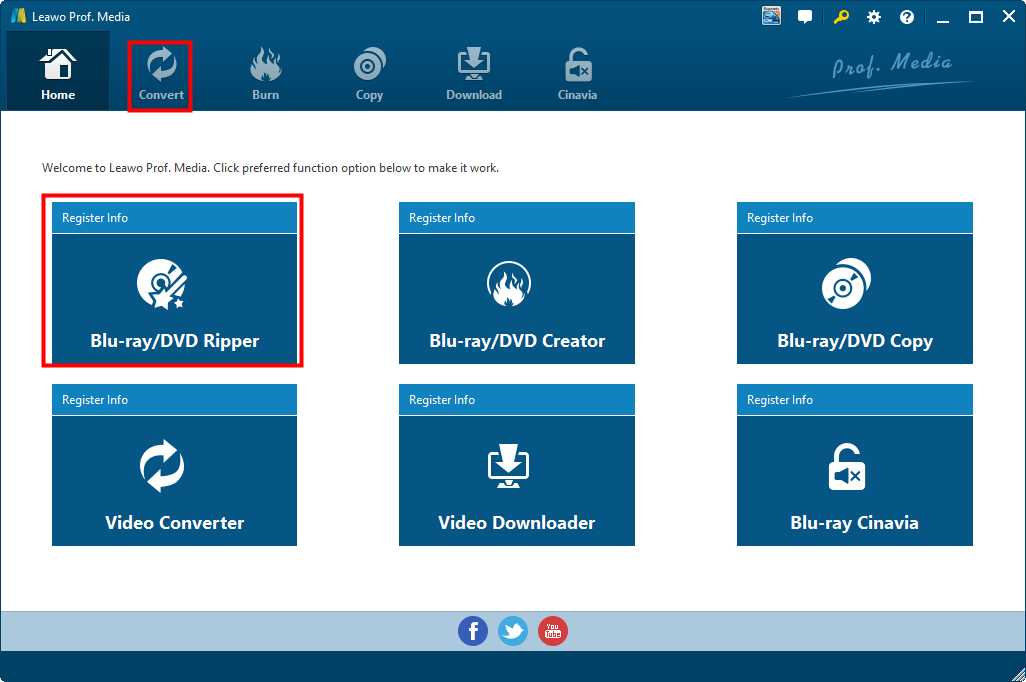Visit the Facebook page icon
Image resolution: width=1026 pixels, height=682 pixels.
pyautogui.click(x=472, y=631)
